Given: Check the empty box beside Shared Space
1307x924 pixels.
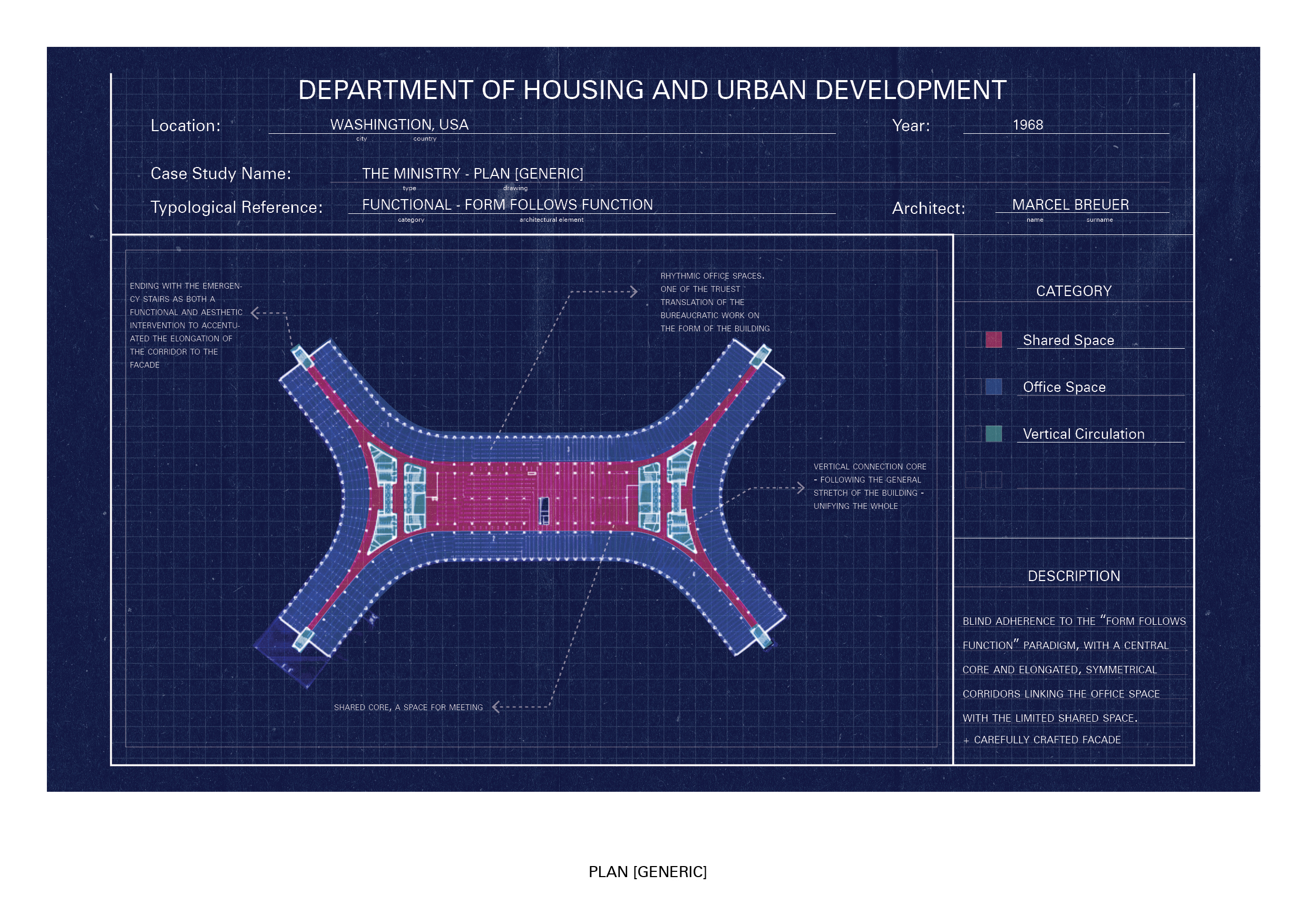Looking at the screenshot, I should tap(973, 340).
